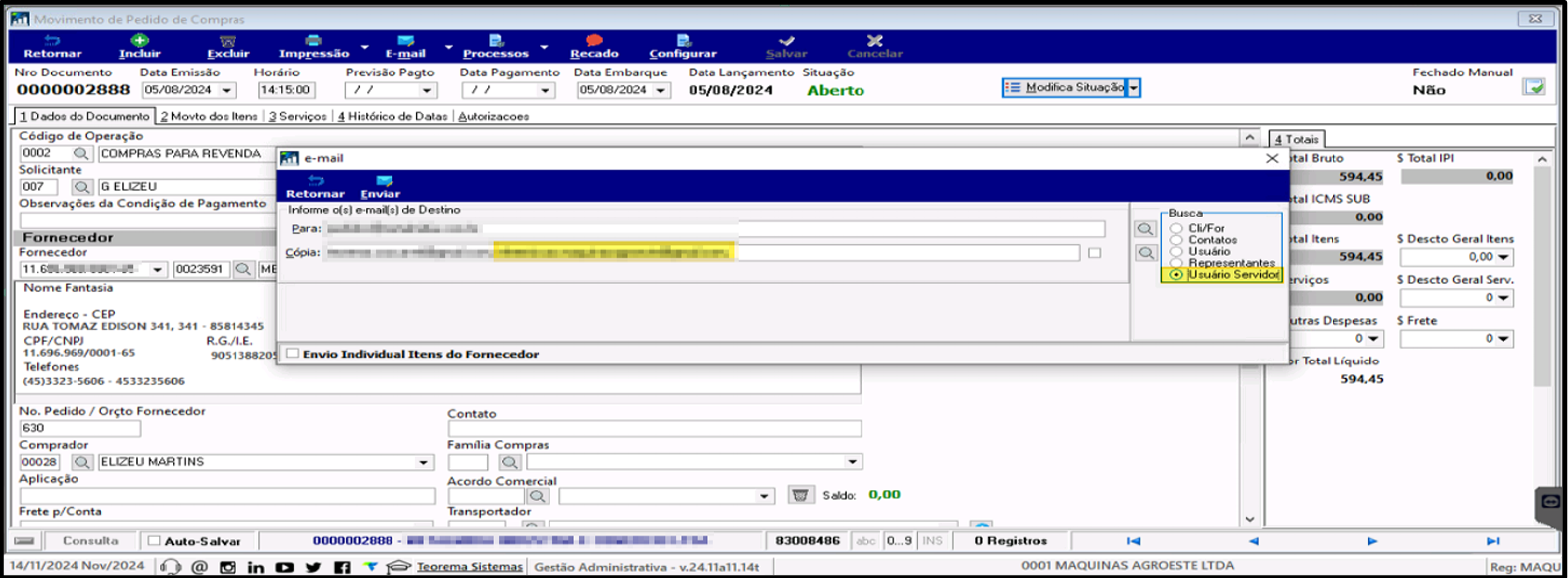Click the graduation cap icon in status bar

tap(398, 567)
